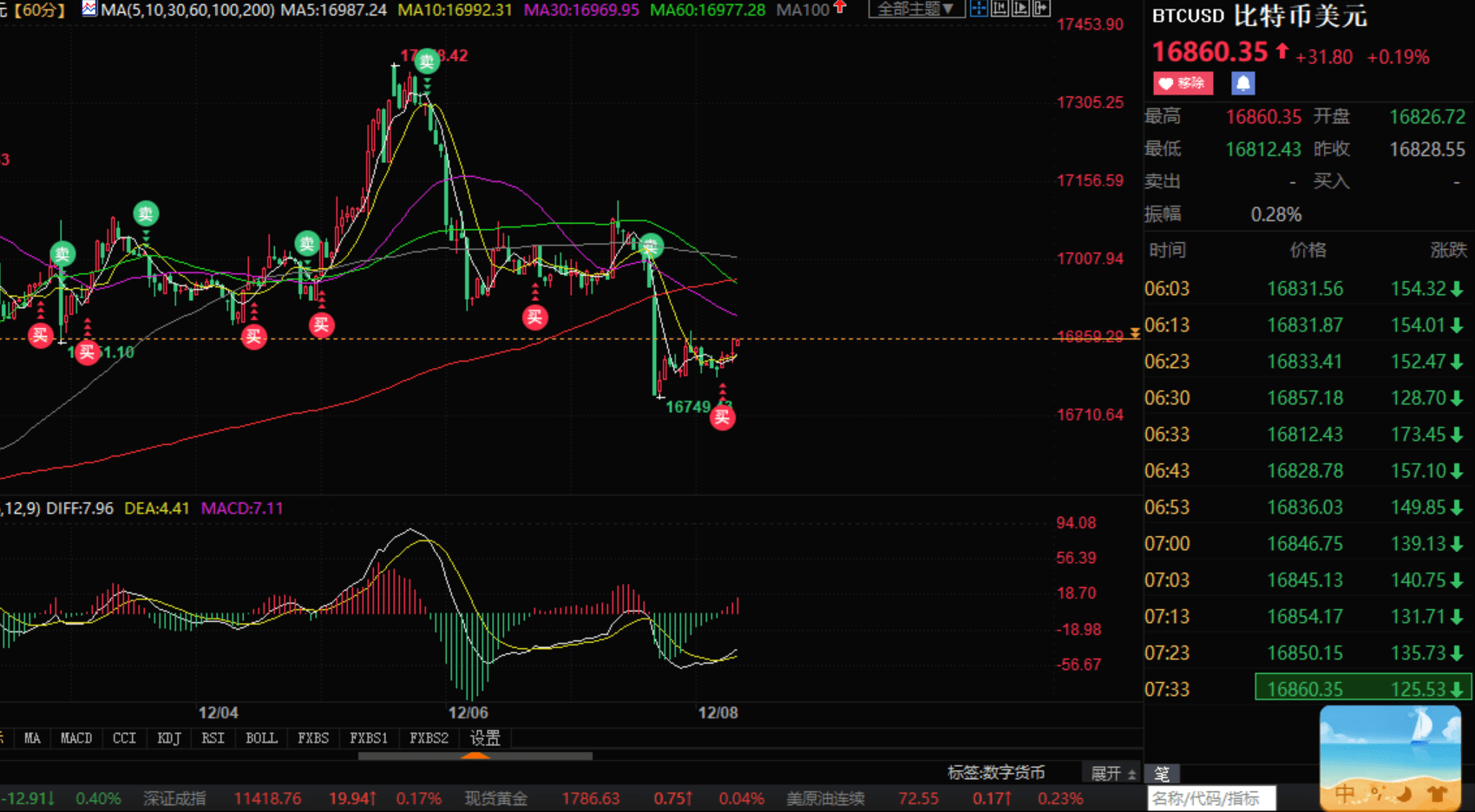Select the highlighted 07:33 trade row
Image resolution: width=1475 pixels, height=812 pixels.
(1362, 689)
